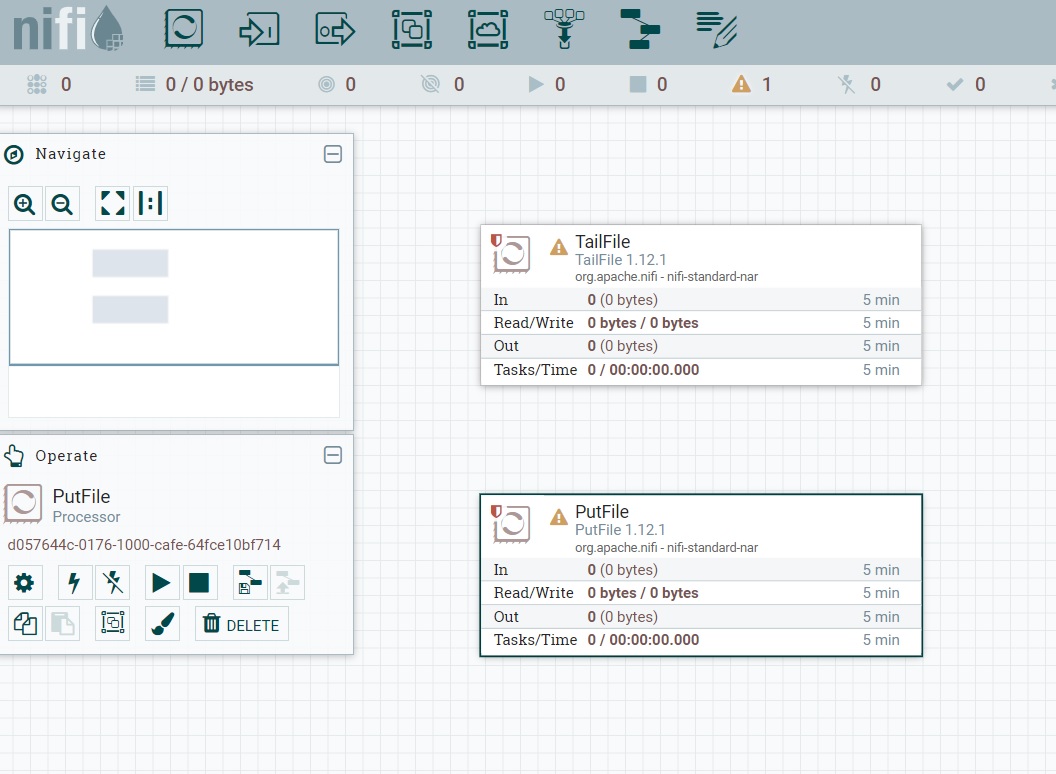The height and width of the screenshot is (774, 1056).
Task: Click the PutFile warning triangle
Action: tap(559, 517)
